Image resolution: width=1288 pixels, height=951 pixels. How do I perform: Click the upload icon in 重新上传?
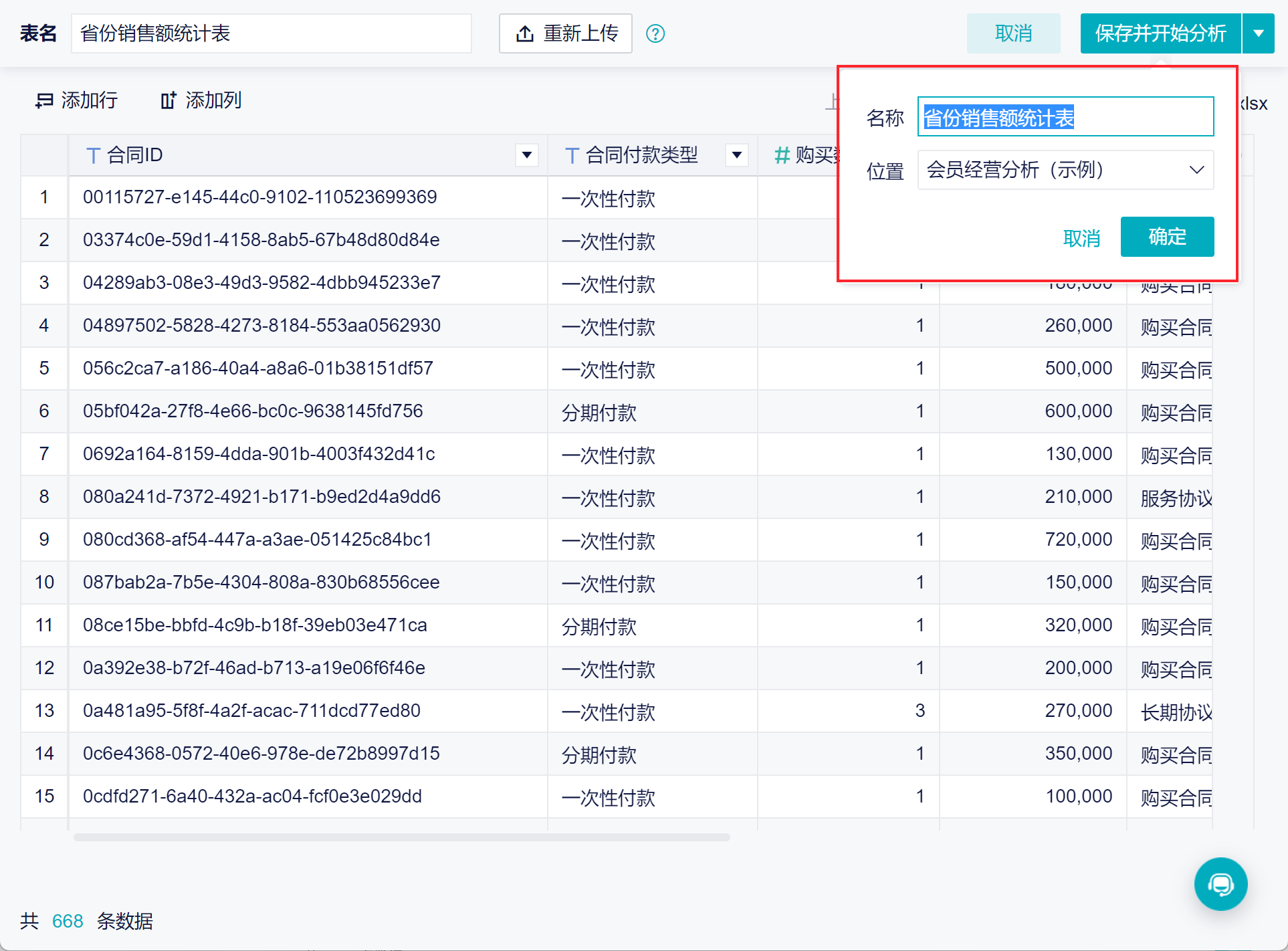525,33
